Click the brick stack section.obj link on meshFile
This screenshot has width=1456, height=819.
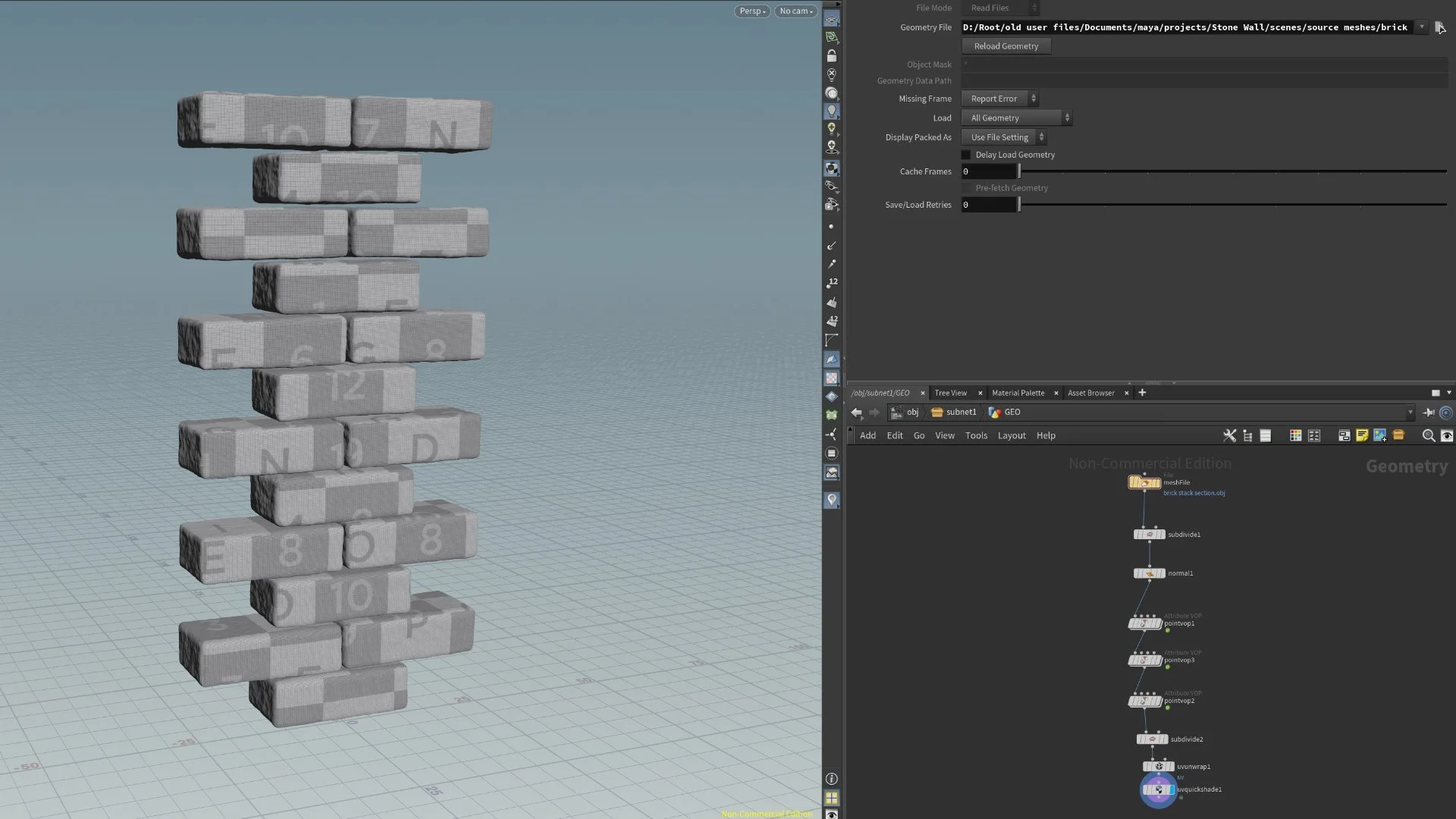pos(1194,493)
